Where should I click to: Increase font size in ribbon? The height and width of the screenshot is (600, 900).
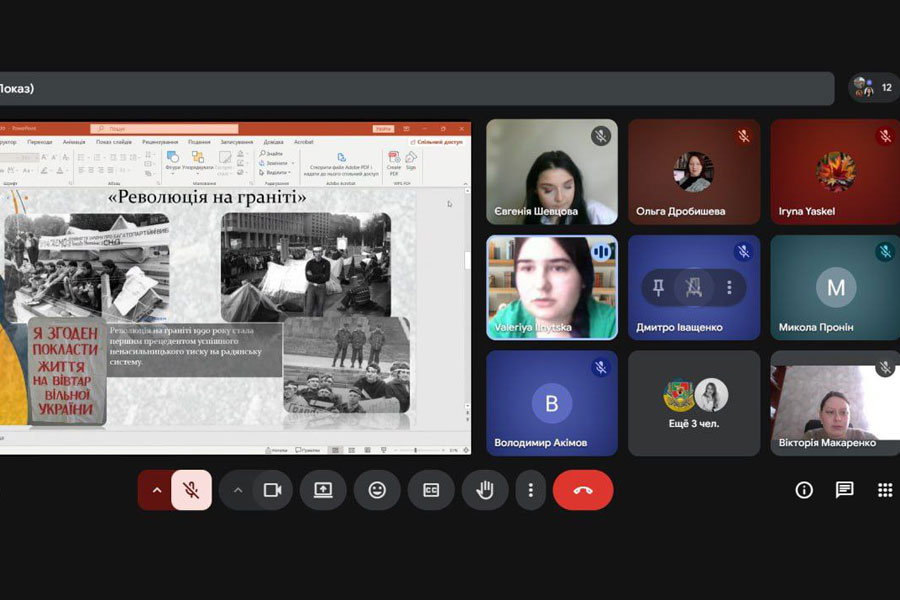pos(44,157)
